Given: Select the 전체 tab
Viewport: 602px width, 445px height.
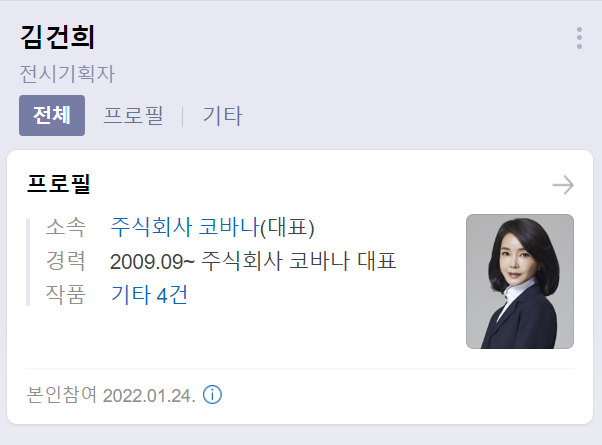Looking at the screenshot, I should point(52,116).
